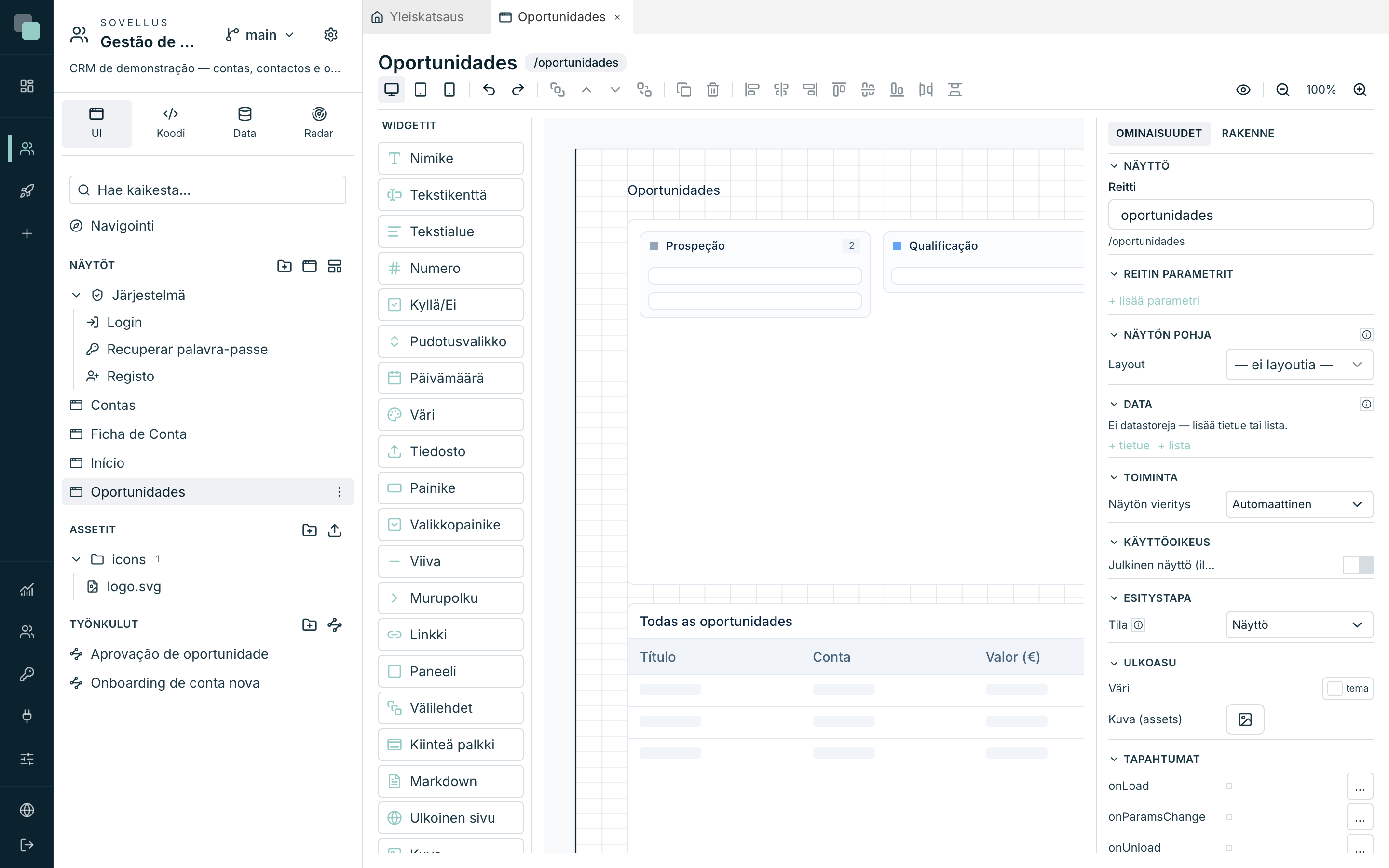
Task: Focus the Hae kaikesta search field
Action: tap(208, 190)
